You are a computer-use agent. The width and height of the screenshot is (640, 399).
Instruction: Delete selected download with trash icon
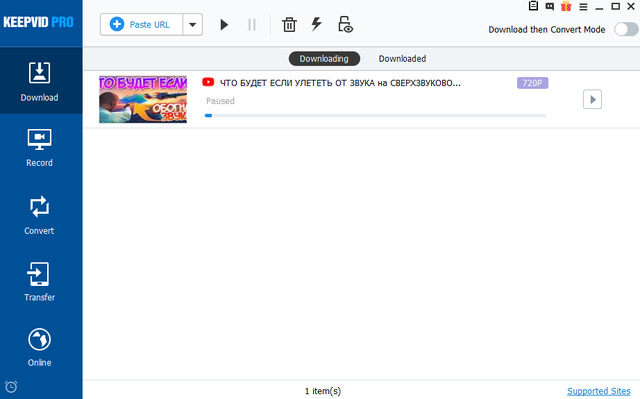click(x=289, y=24)
